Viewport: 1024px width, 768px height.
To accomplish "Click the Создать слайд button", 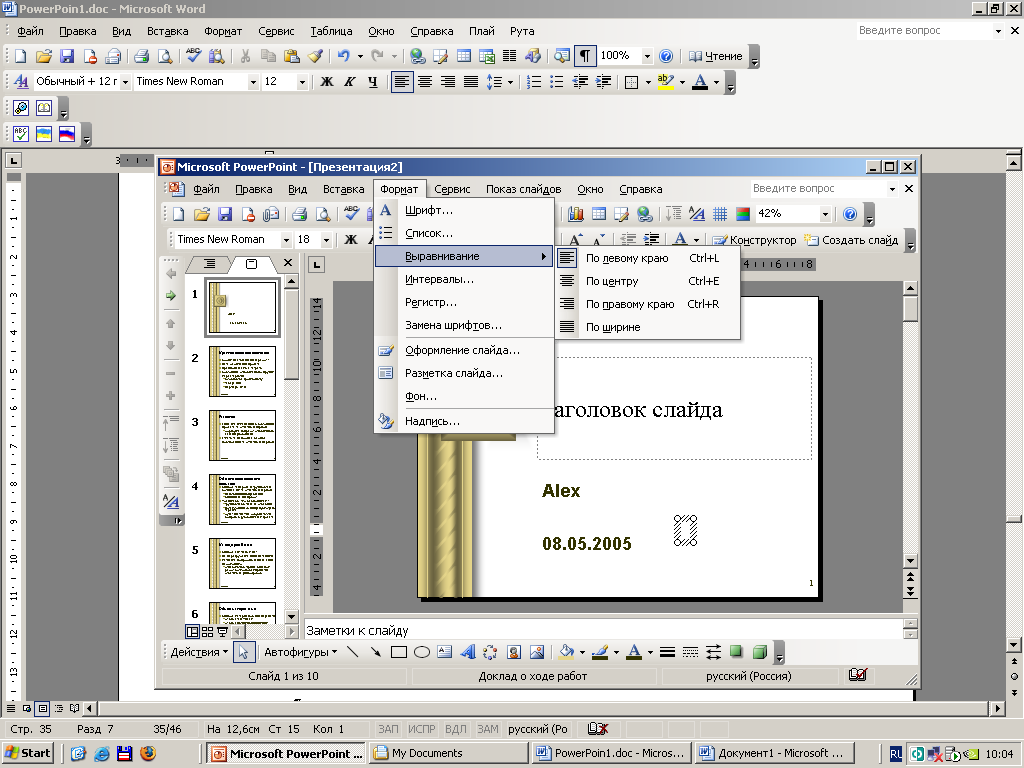I will click(851, 240).
